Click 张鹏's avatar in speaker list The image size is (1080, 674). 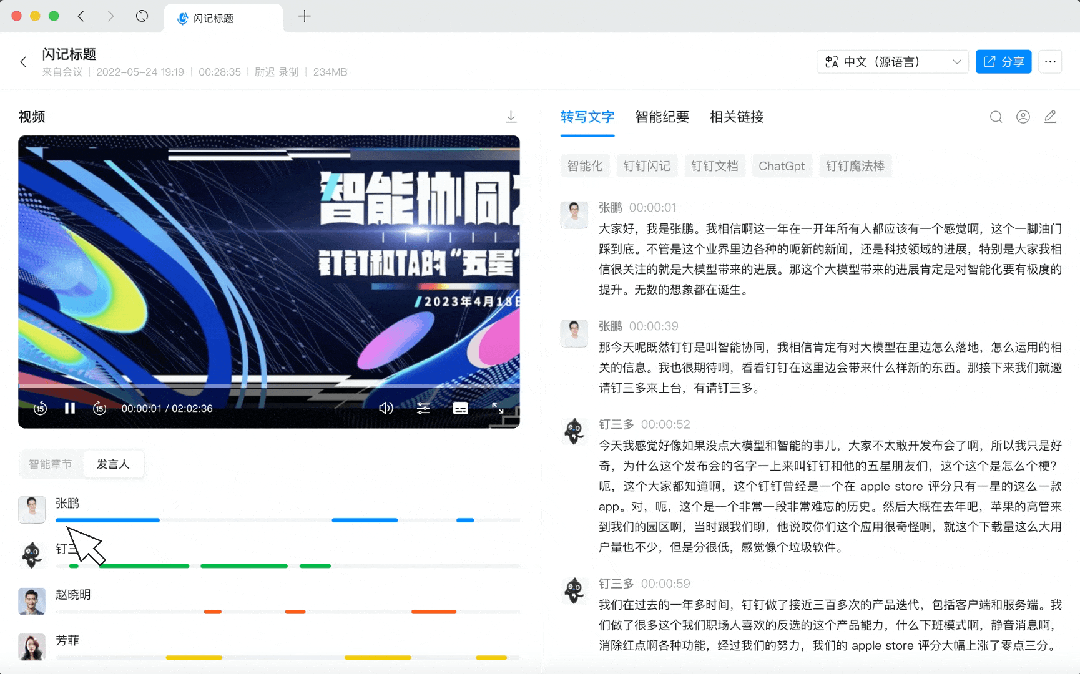[x=32, y=509]
